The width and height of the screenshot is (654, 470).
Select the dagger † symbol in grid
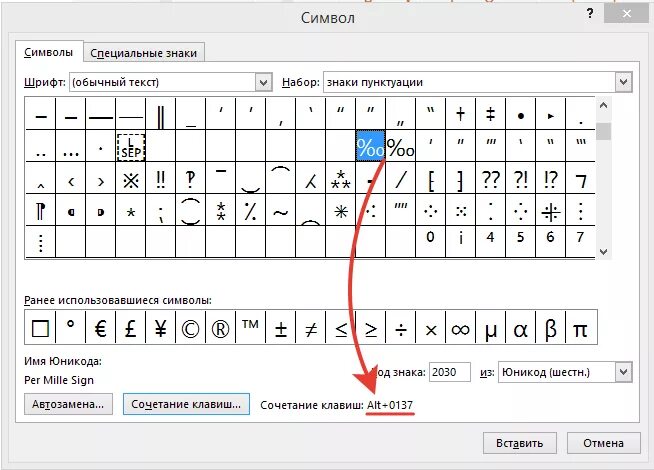click(x=460, y=114)
